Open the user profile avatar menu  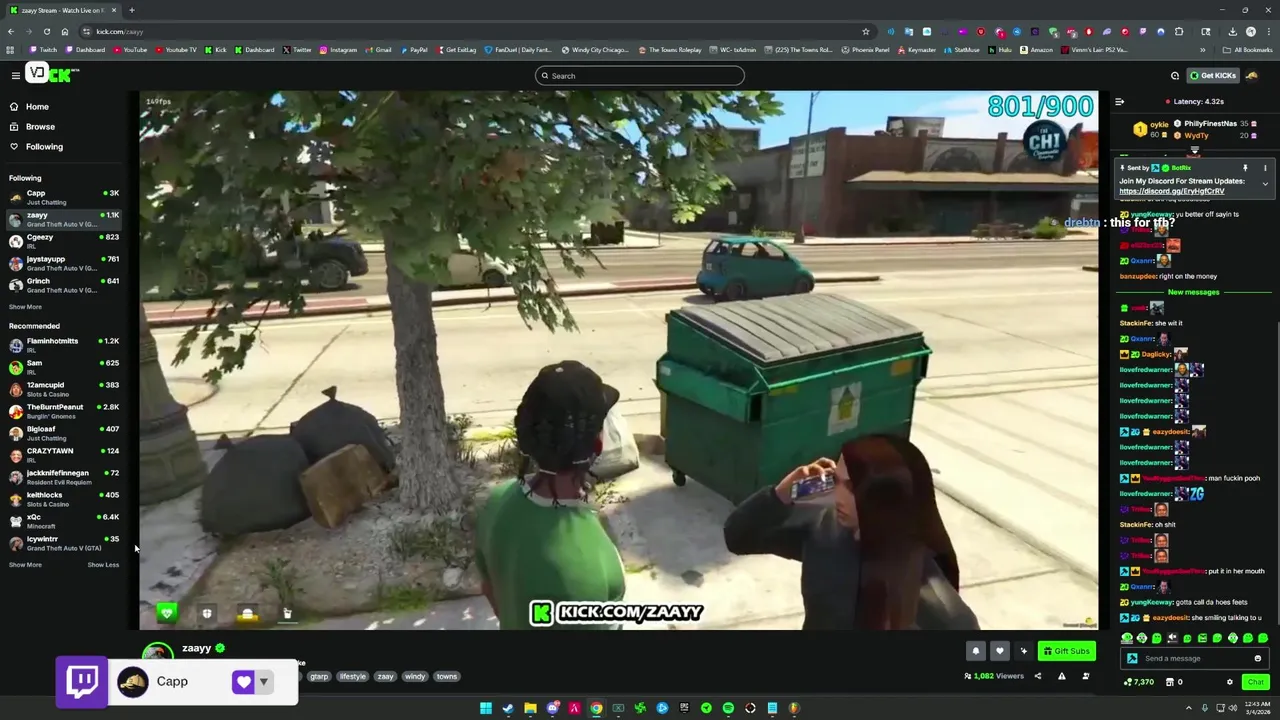coord(1253,76)
